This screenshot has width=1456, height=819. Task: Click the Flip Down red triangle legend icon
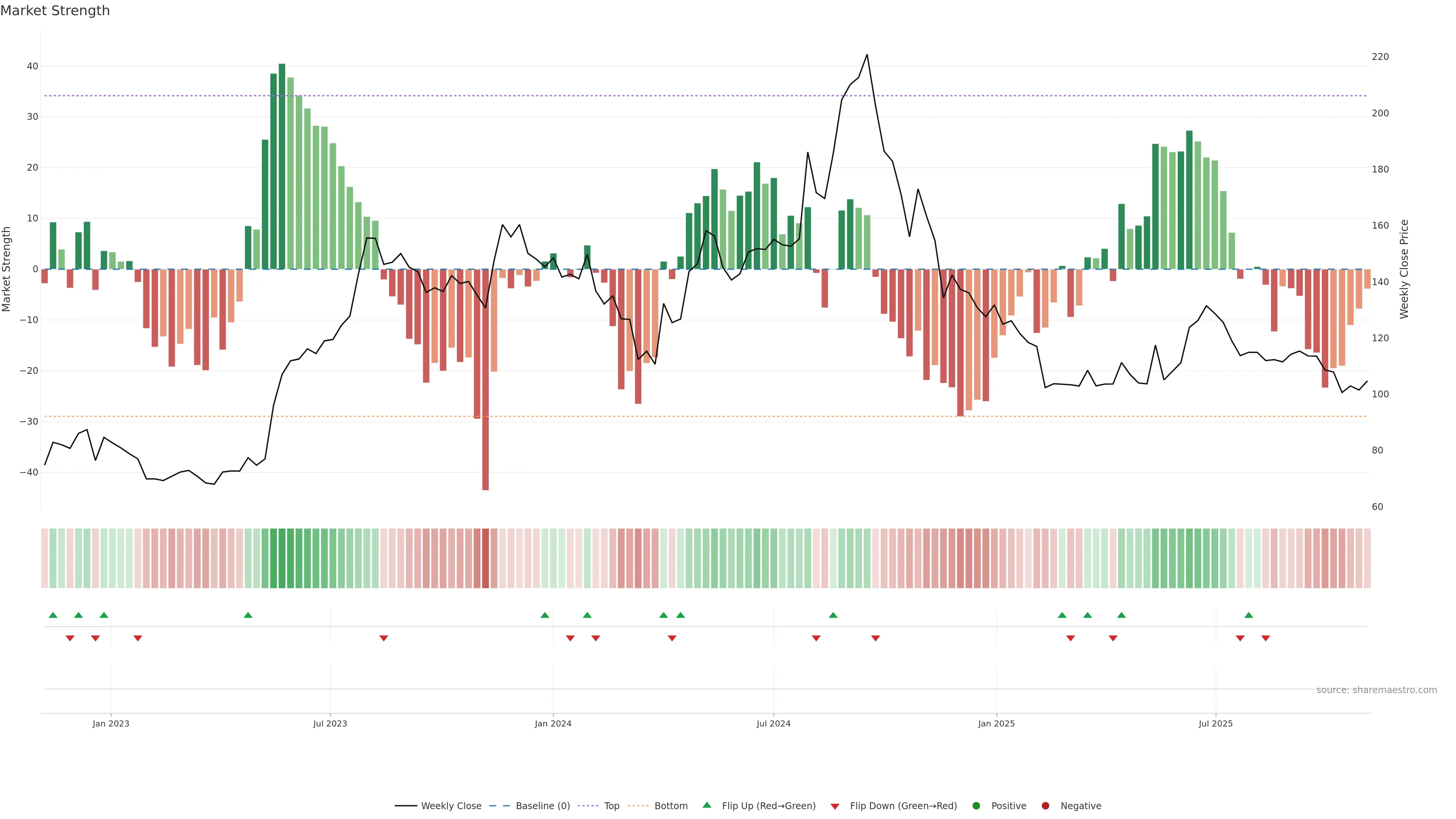pyautogui.click(x=835, y=806)
